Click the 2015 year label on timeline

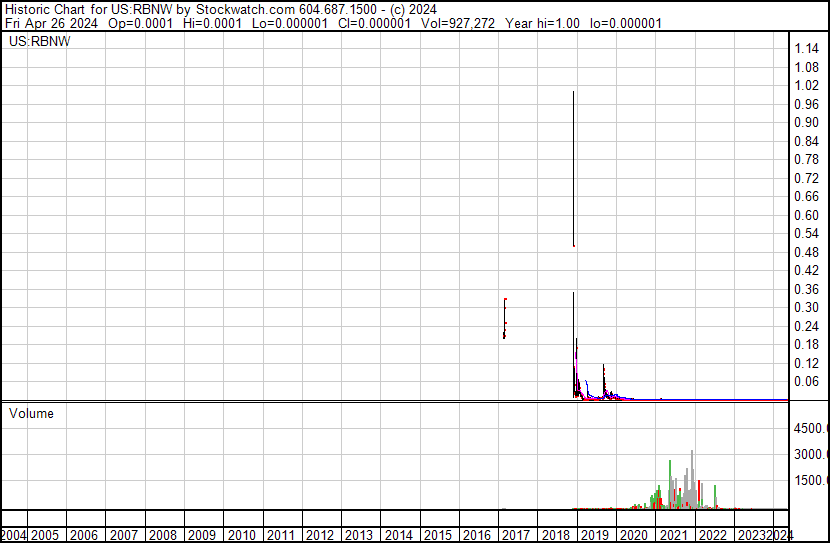pyautogui.click(x=438, y=535)
